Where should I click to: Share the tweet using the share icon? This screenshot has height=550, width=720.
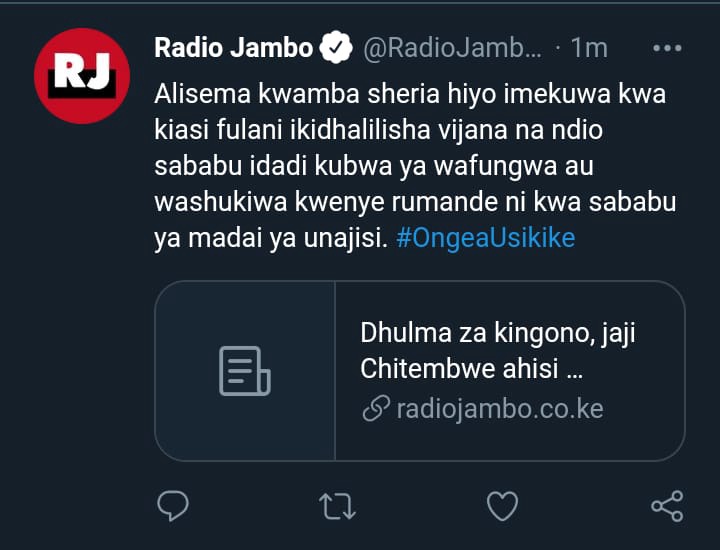[x=667, y=506]
